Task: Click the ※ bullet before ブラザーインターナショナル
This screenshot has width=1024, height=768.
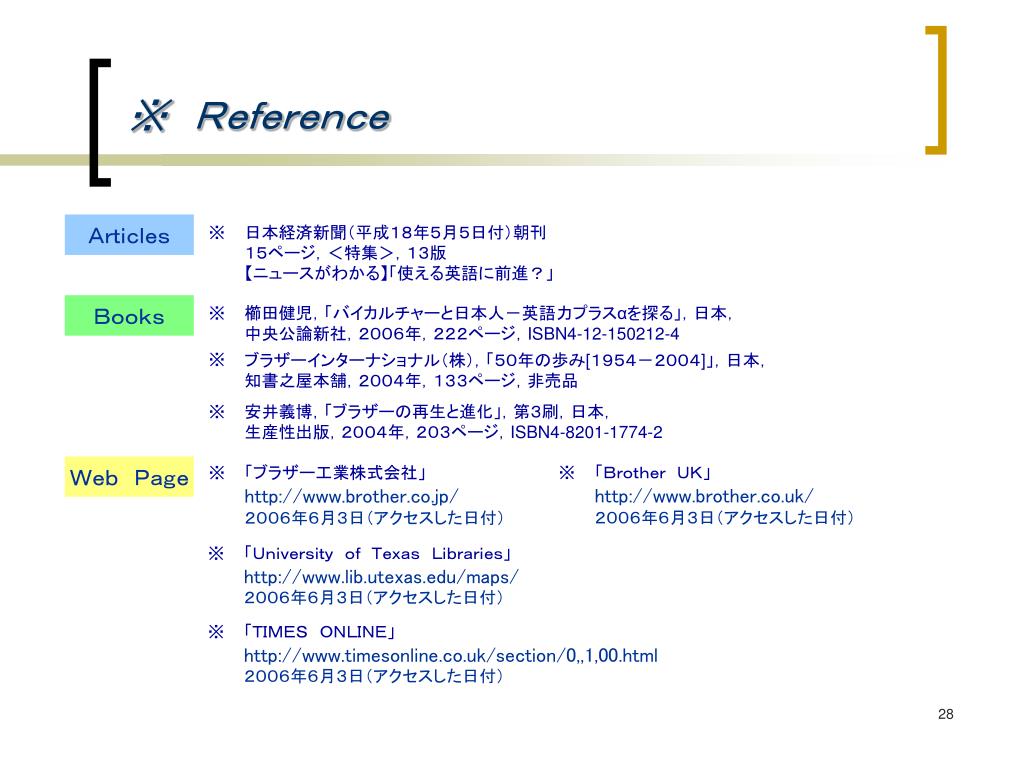Action: point(217,360)
